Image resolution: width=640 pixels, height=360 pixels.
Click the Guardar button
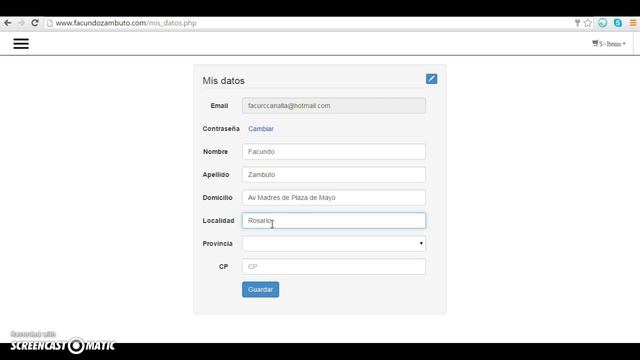260,289
